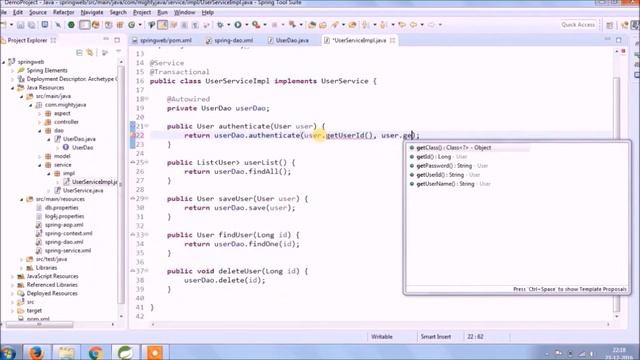Click the Last Edit Location arrow icon
This screenshot has height=360, width=640.
402,25
